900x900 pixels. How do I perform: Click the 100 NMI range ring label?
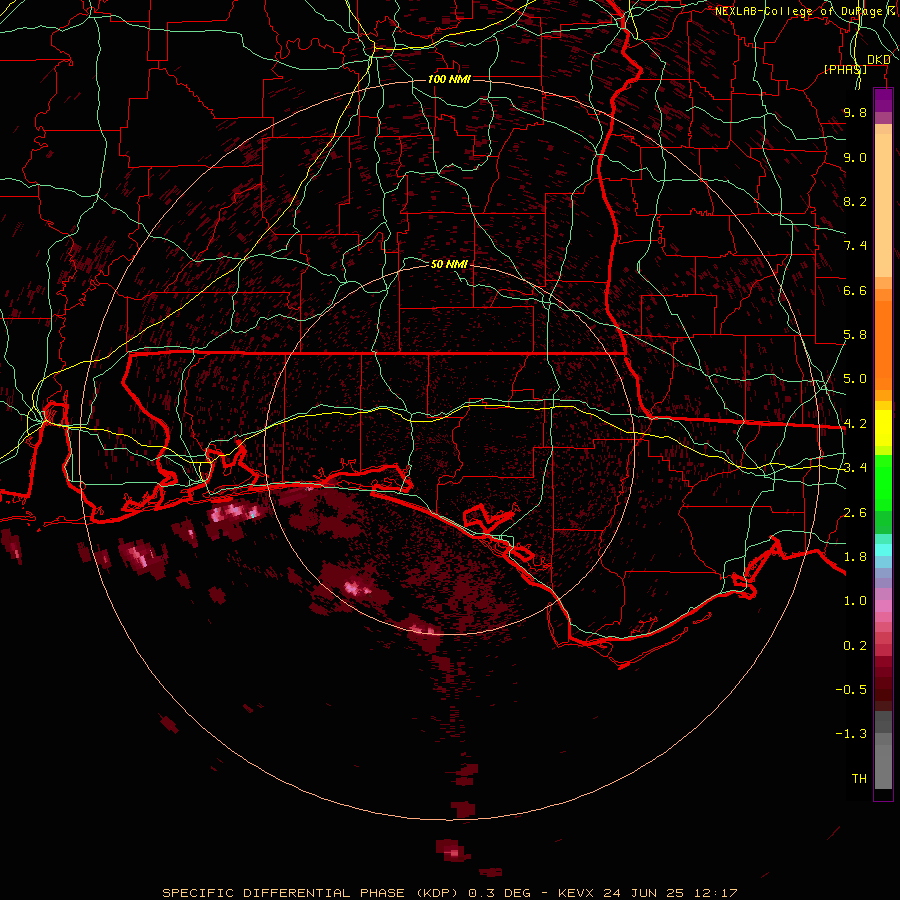(x=449, y=79)
